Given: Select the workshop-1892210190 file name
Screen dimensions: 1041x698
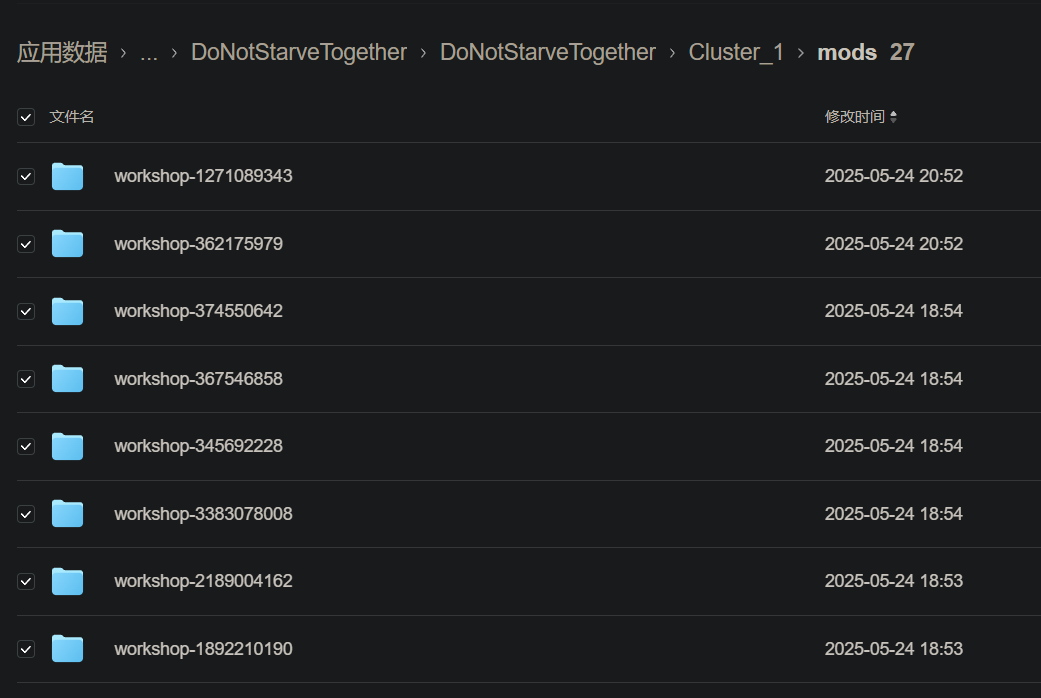Looking at the screenshot, I should pos(203,649).
